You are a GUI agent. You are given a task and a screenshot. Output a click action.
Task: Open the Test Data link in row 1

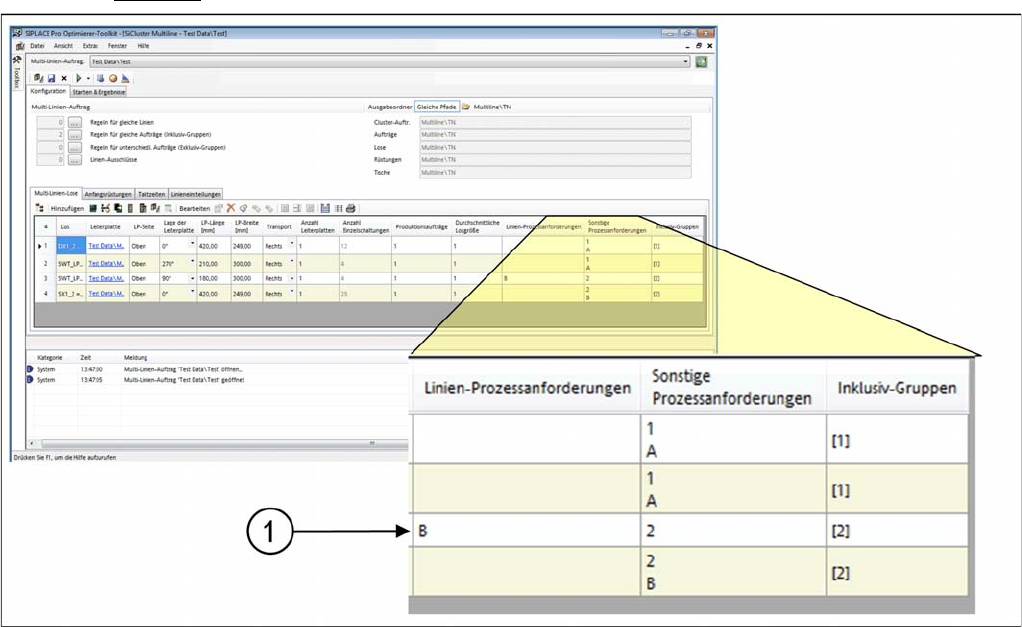(x=106, y=246)
